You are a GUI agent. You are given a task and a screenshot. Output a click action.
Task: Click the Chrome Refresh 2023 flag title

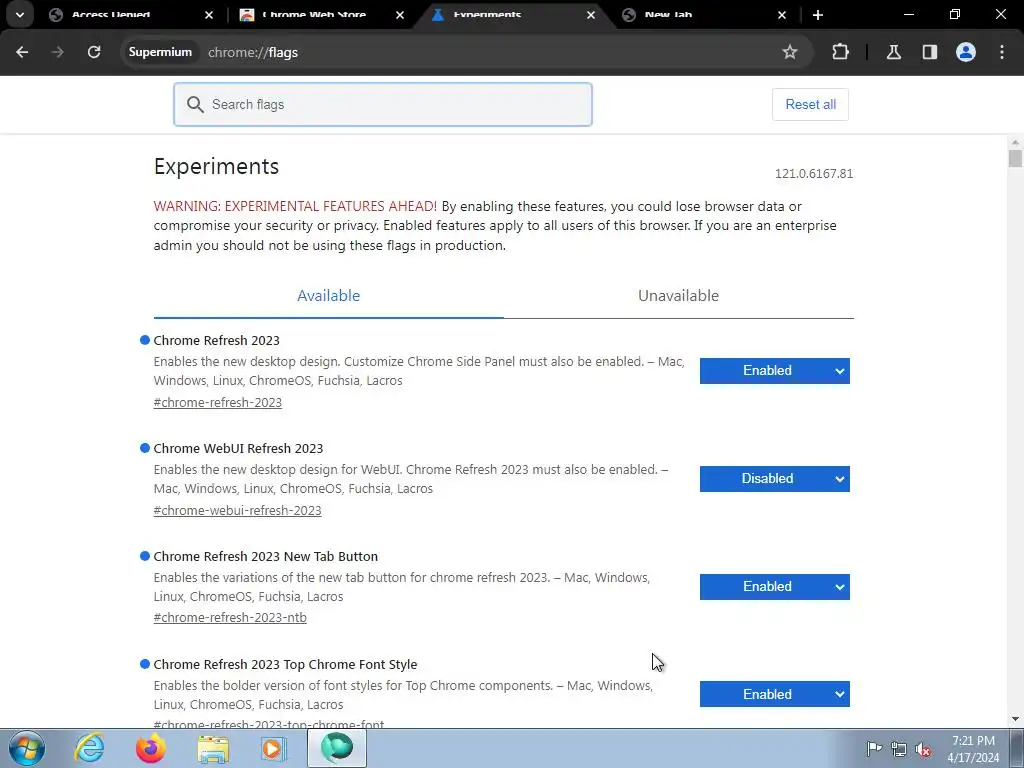[216, 340]
